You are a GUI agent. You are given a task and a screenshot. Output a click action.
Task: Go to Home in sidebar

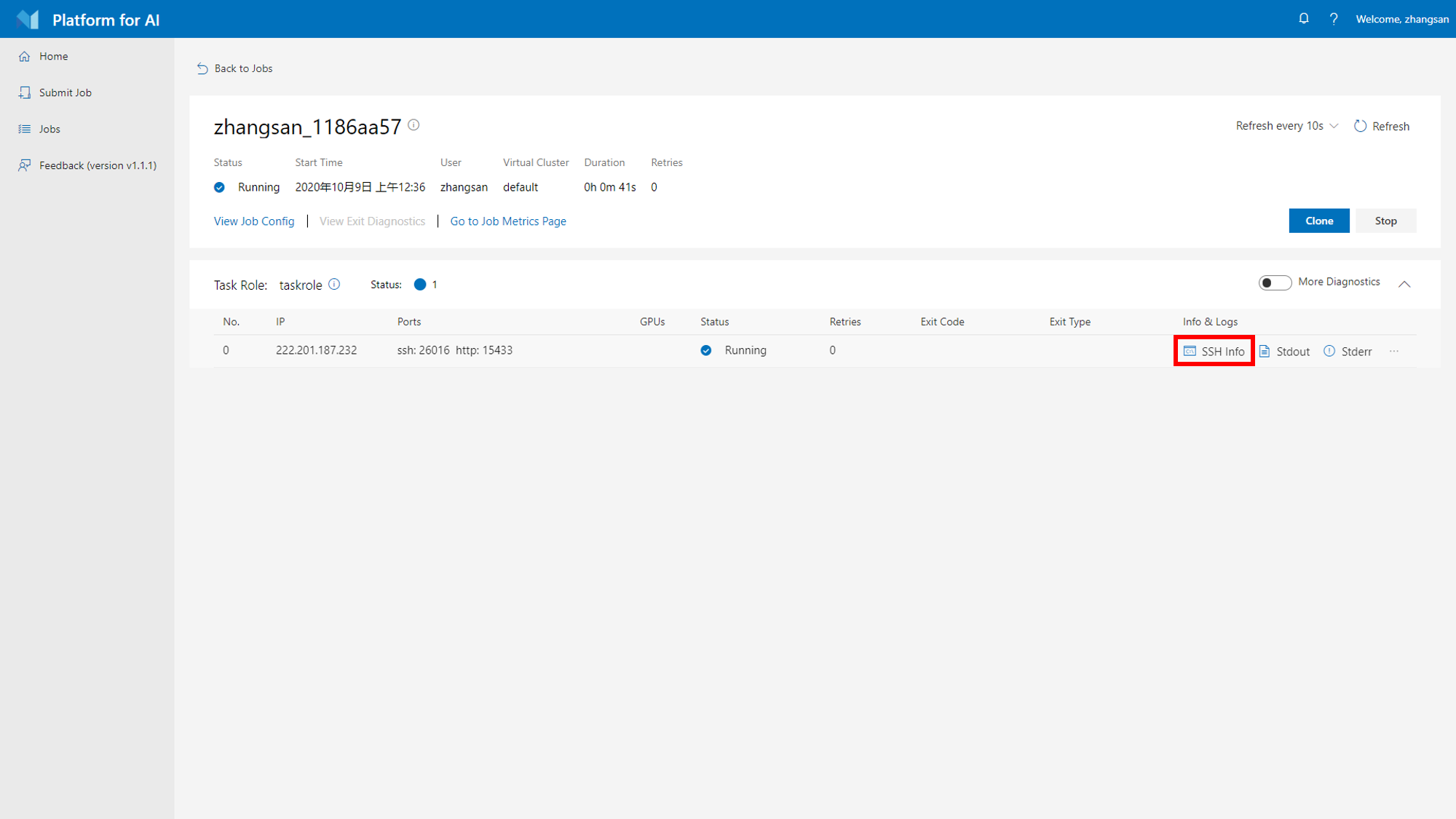53,56
